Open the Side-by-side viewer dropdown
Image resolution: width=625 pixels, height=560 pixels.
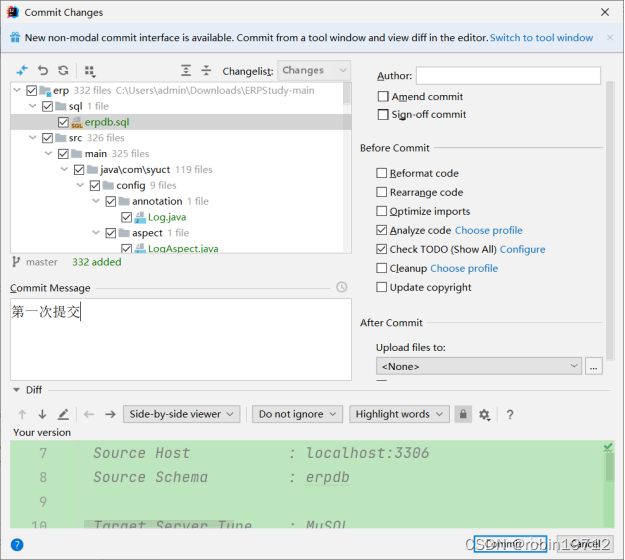(181, 414)
